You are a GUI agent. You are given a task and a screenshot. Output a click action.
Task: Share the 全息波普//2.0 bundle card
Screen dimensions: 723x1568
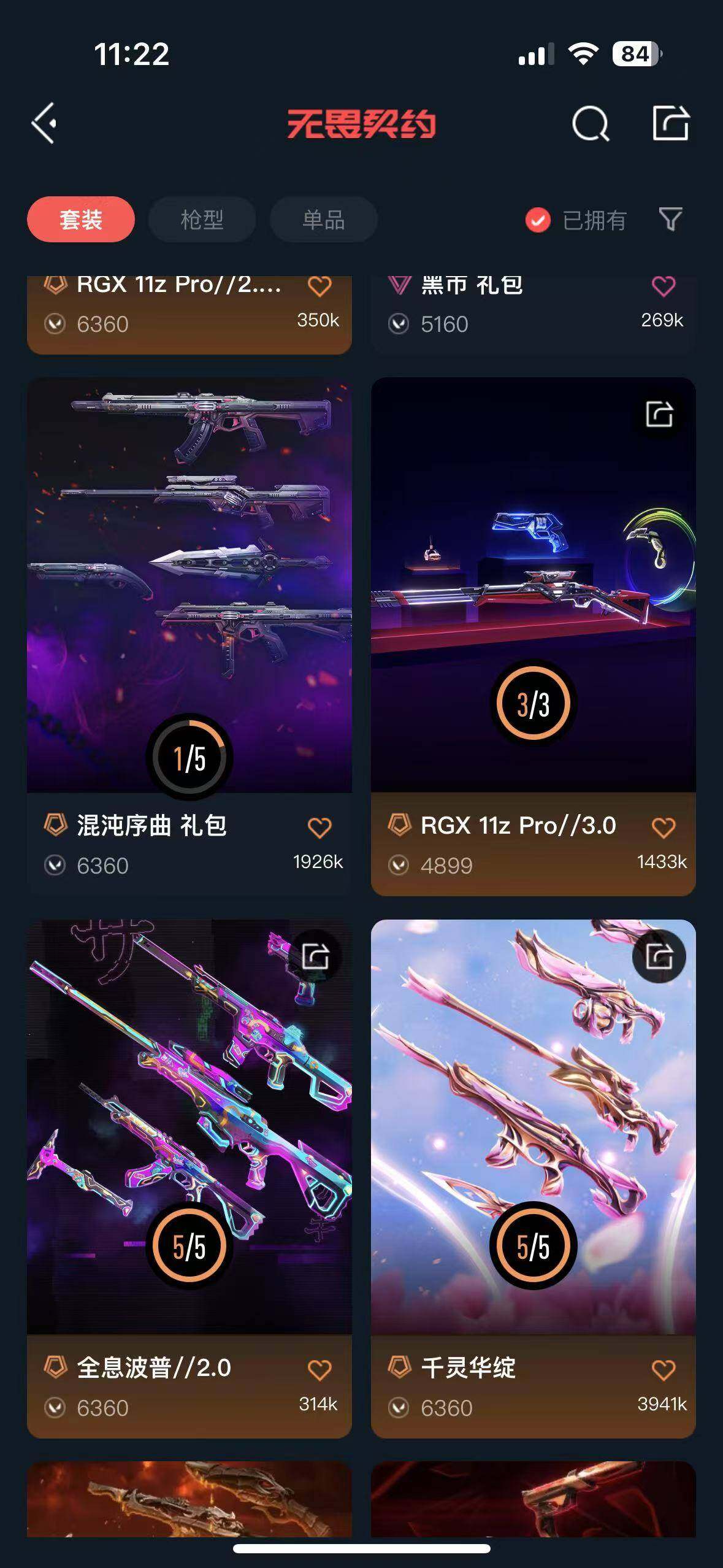[315, 956]
